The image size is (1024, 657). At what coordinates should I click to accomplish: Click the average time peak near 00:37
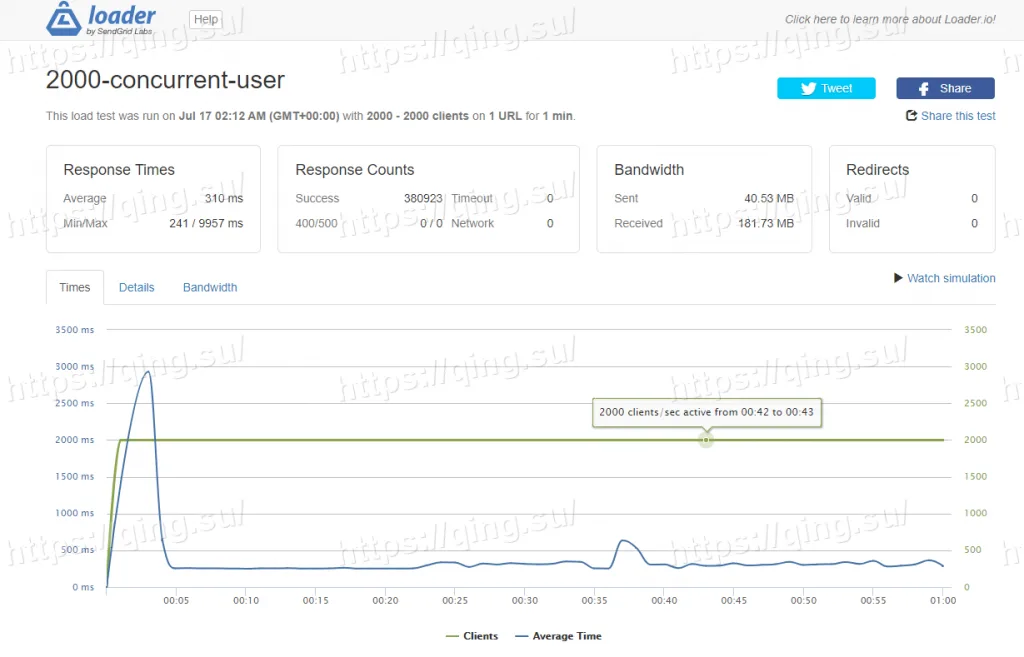click(623, 541)
